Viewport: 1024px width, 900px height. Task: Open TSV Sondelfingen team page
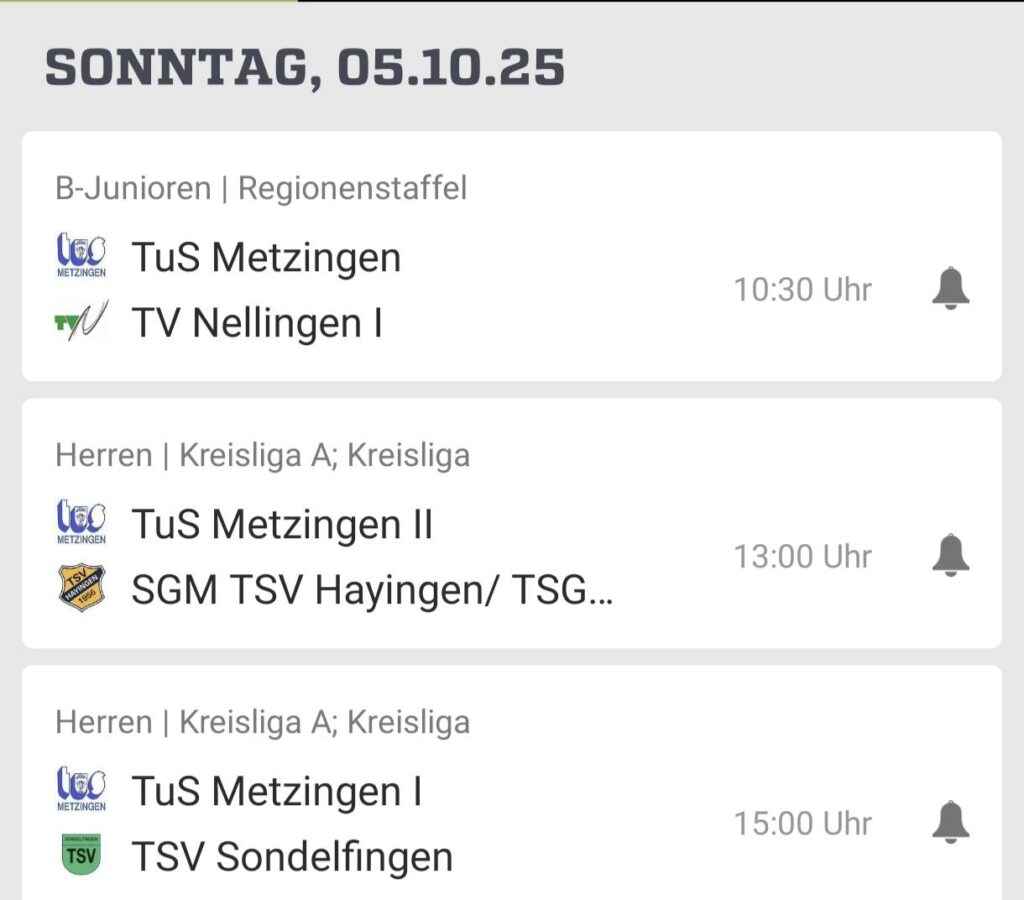tap(292, 857)
